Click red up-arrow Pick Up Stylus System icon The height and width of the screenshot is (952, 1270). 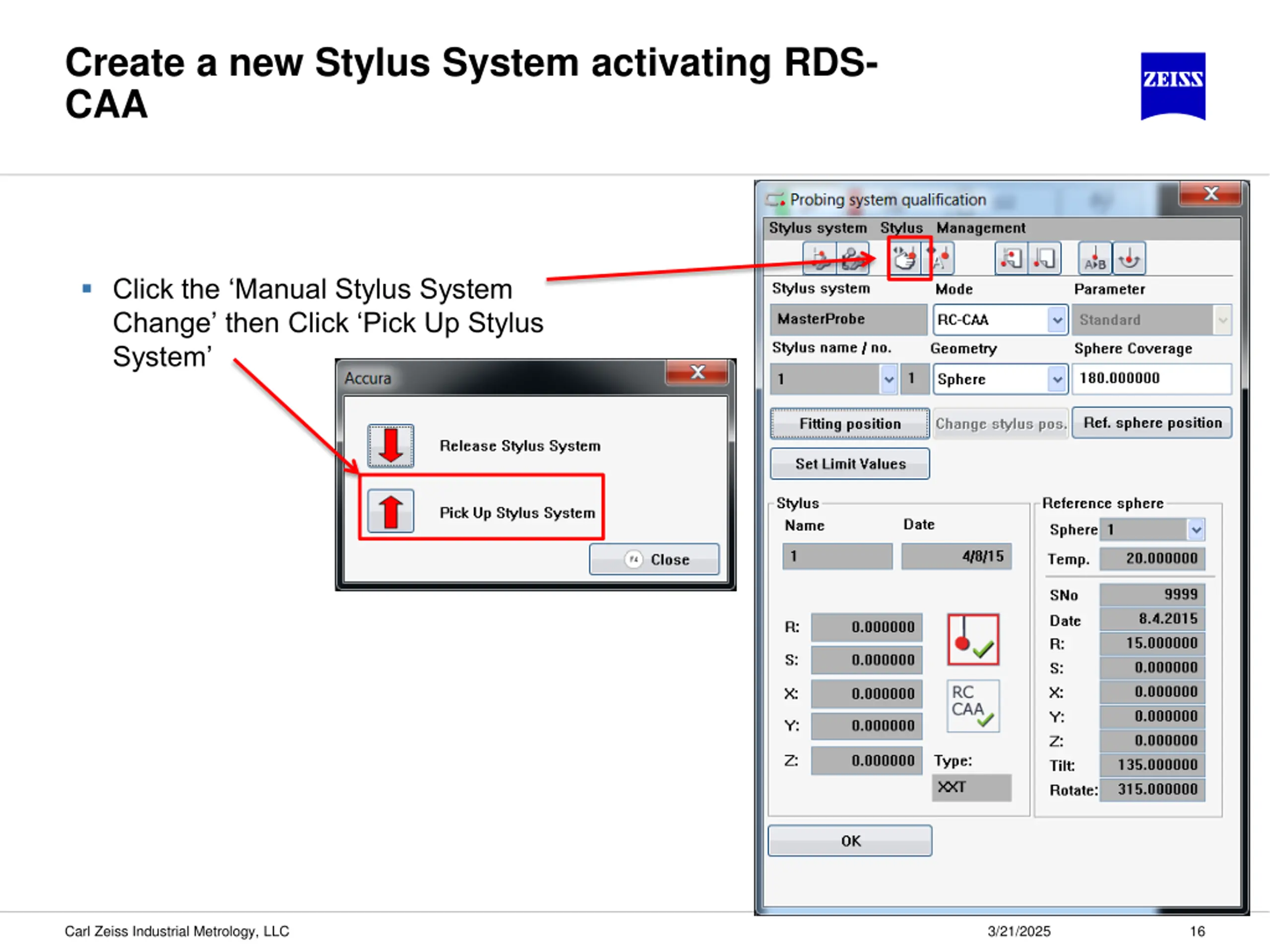tap(390, 511)
